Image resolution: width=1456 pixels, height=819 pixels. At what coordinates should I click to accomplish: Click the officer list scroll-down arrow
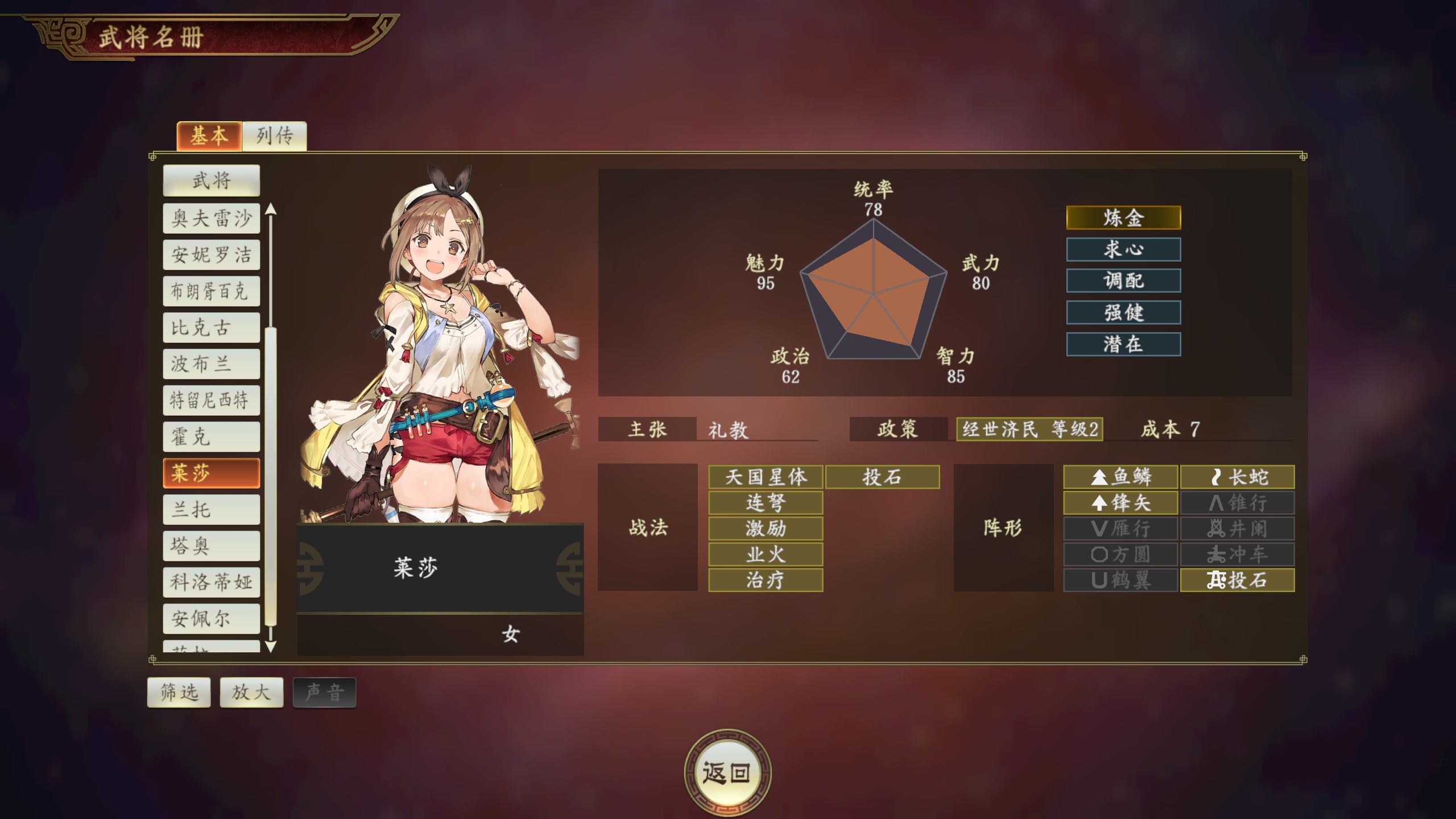tap(271, 646)
